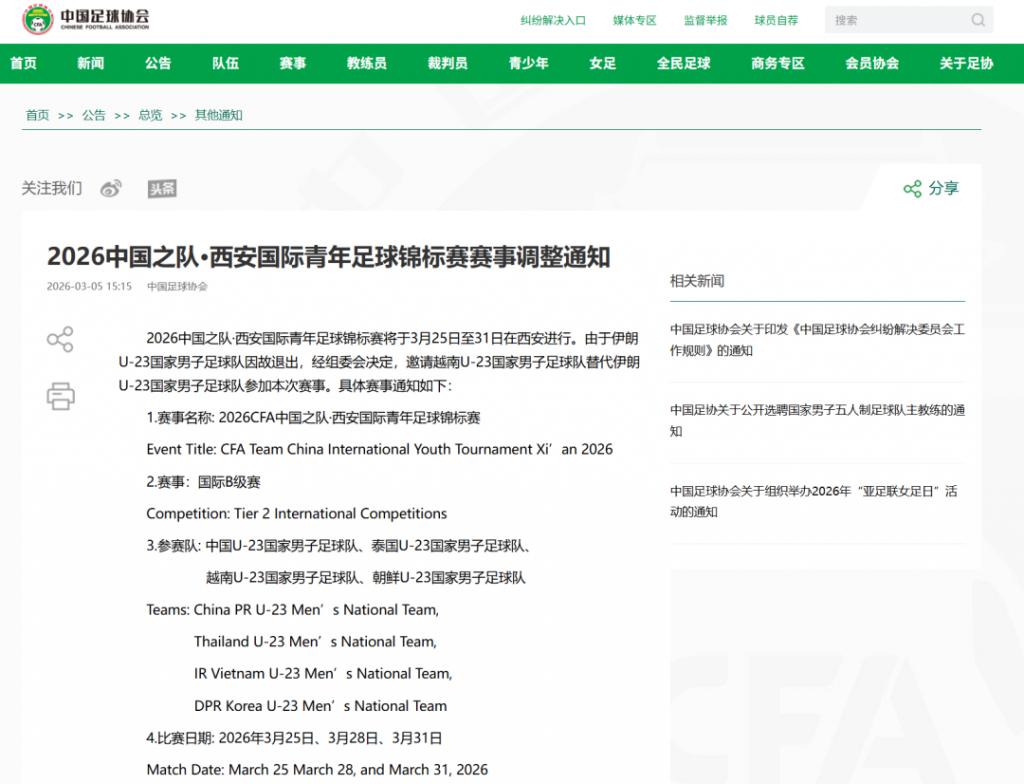
Task: Open 纠纷解决入口 top link
Action: [x=553, y=20]
